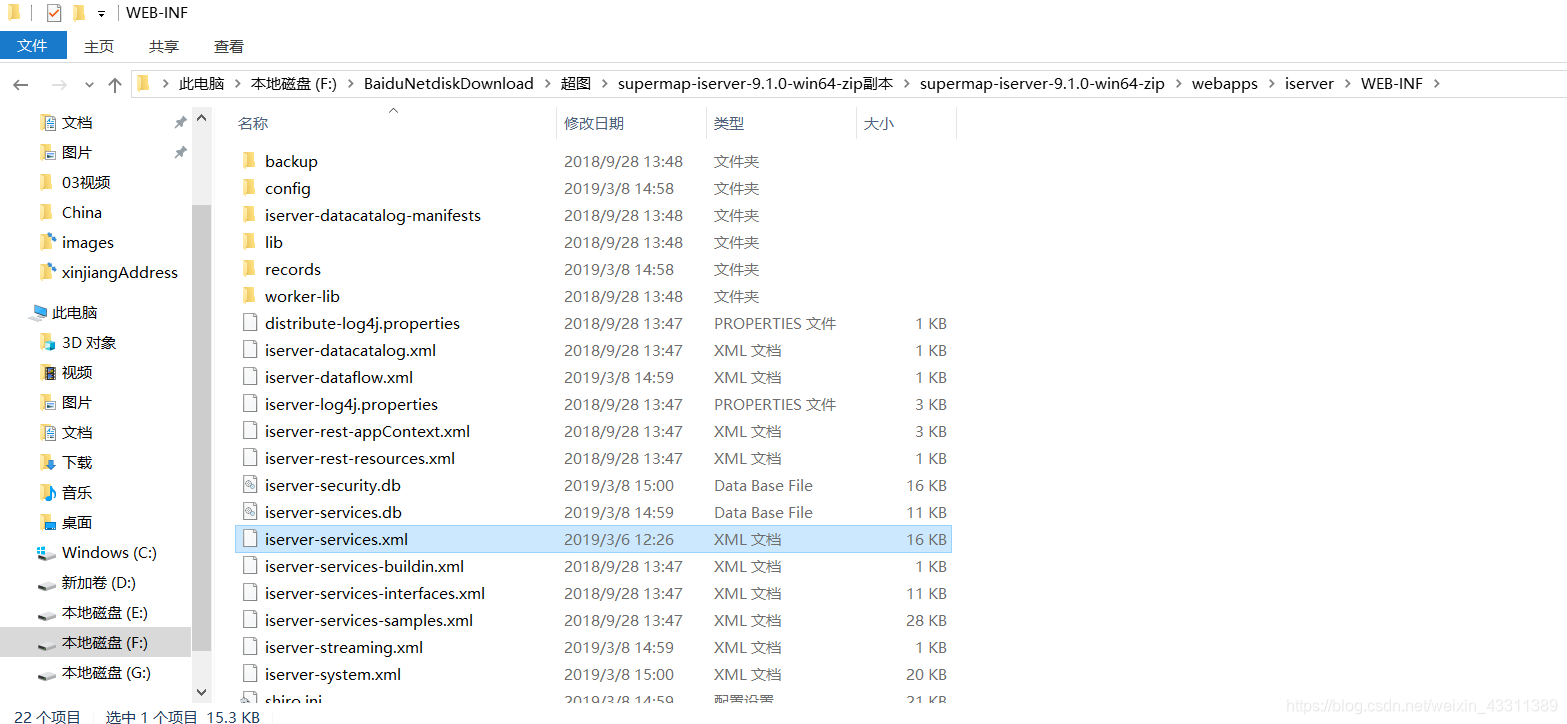Image resolution: width=1567 pixels, height=724 pixels.
Task: Click 本地磁盘 (G:) drive icon in sidebar
Action: (46, 673)
